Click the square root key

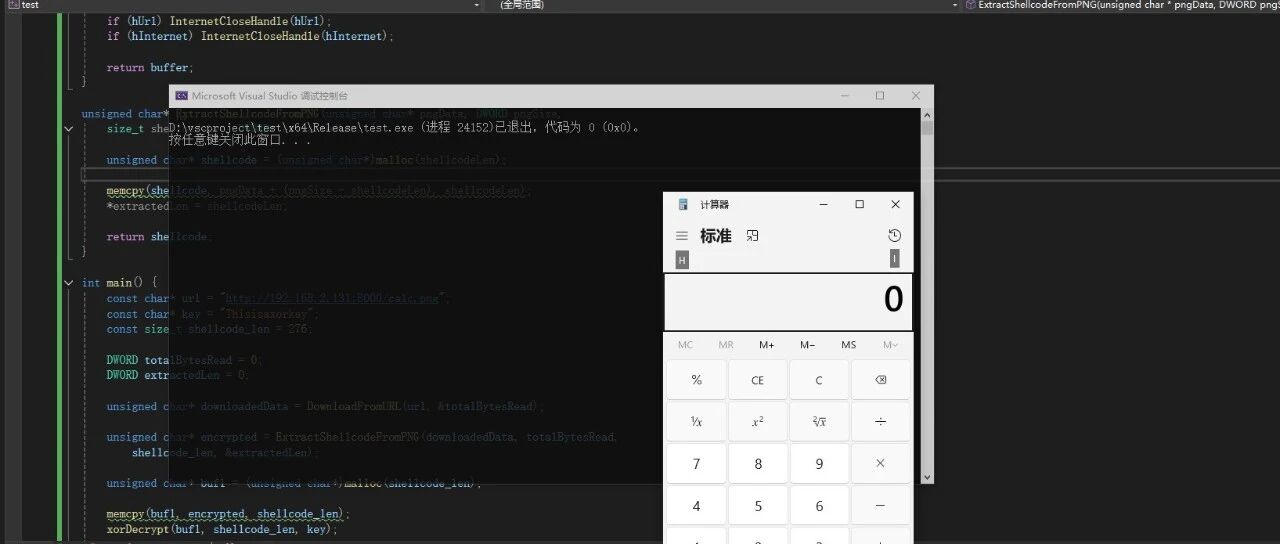819,422
